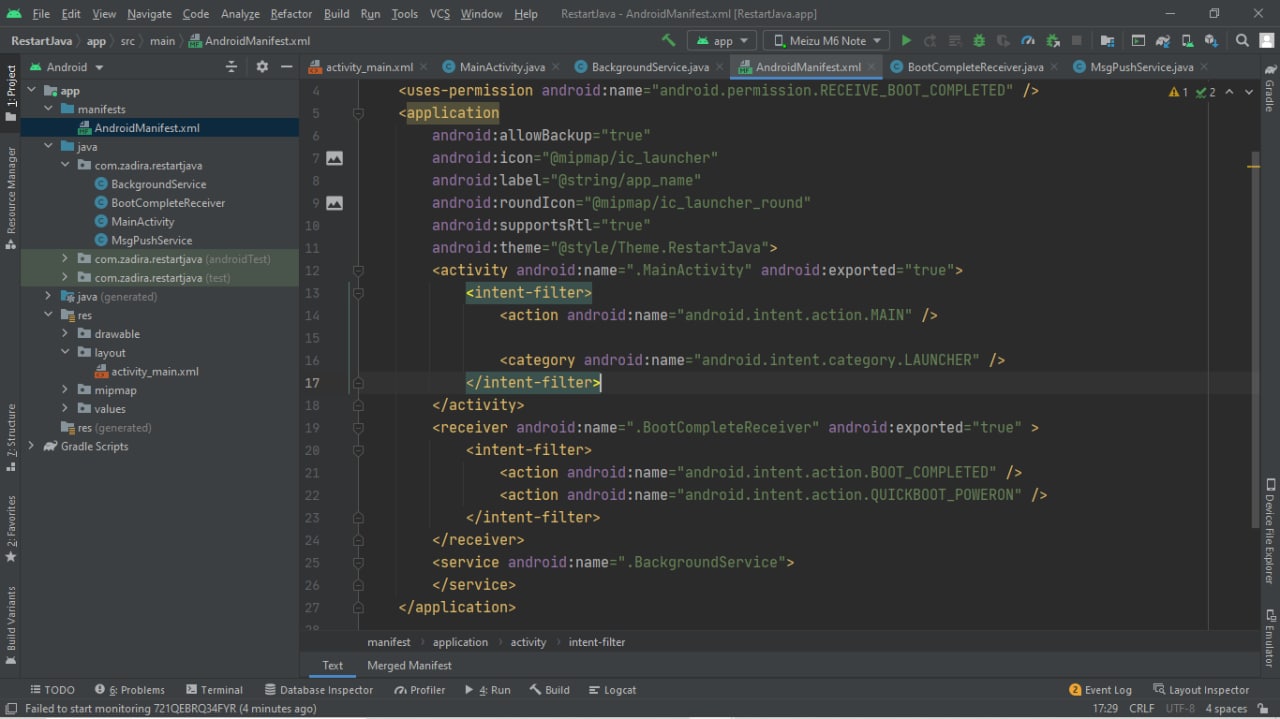Screen dimensions: 1280x719
Task: Switch to the Merged Manifest tab
Action: (409, 665)
